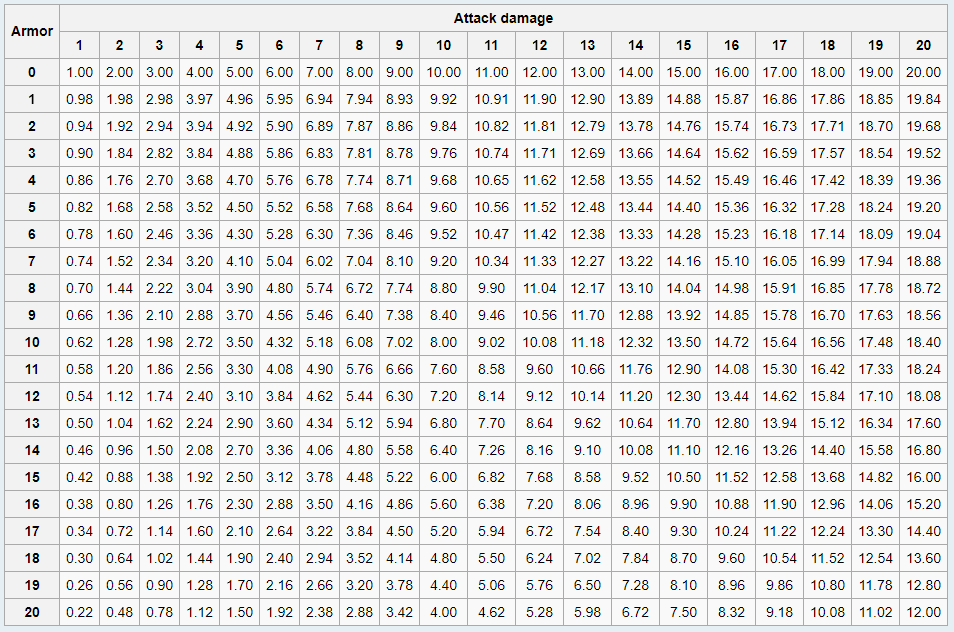Click the 0.22 cell in armor 20 row
Image resolution: width=954 pixels, height=632 pixels.
tap(79, 612)
